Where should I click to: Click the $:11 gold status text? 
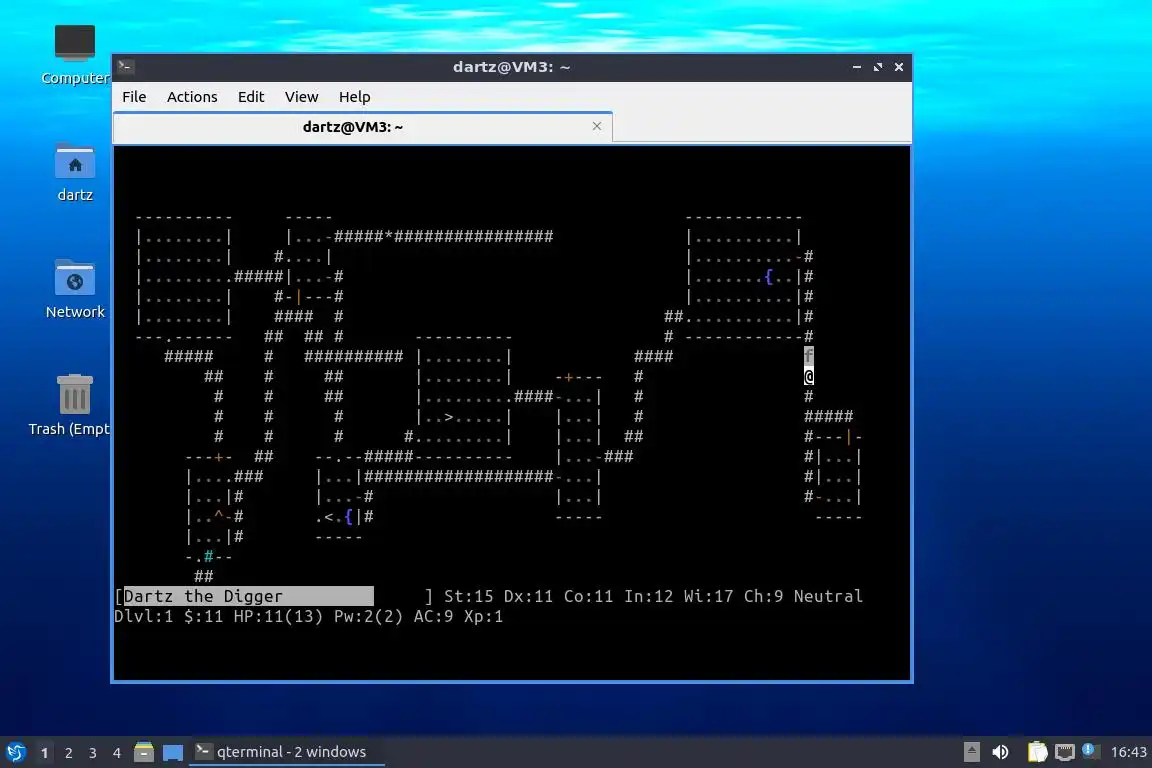[x=204, y=617]
